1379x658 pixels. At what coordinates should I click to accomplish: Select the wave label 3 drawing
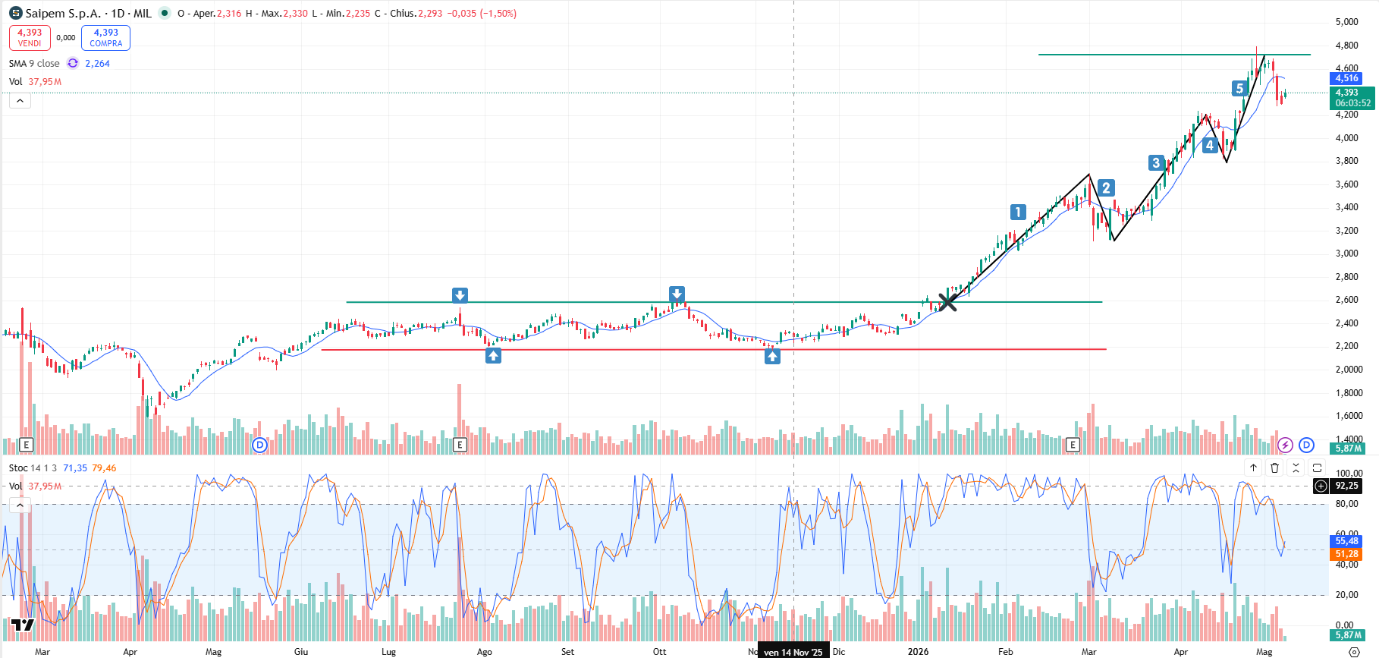pyautogui.click(x=1156, y=163)
